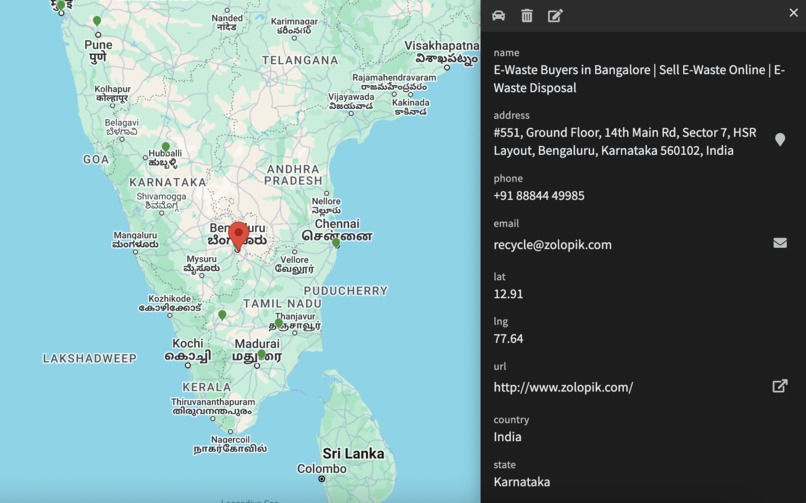Image resolution: width=806 pixels, height=503 pixels.
Task: Click the GOA state label
Action: pos(96,160)
